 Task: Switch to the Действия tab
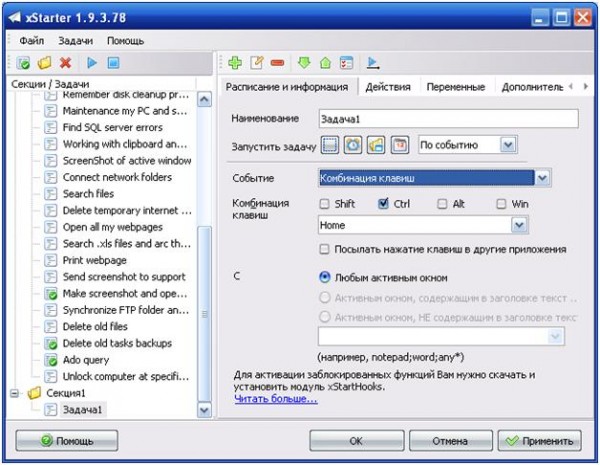pos(388,87)
